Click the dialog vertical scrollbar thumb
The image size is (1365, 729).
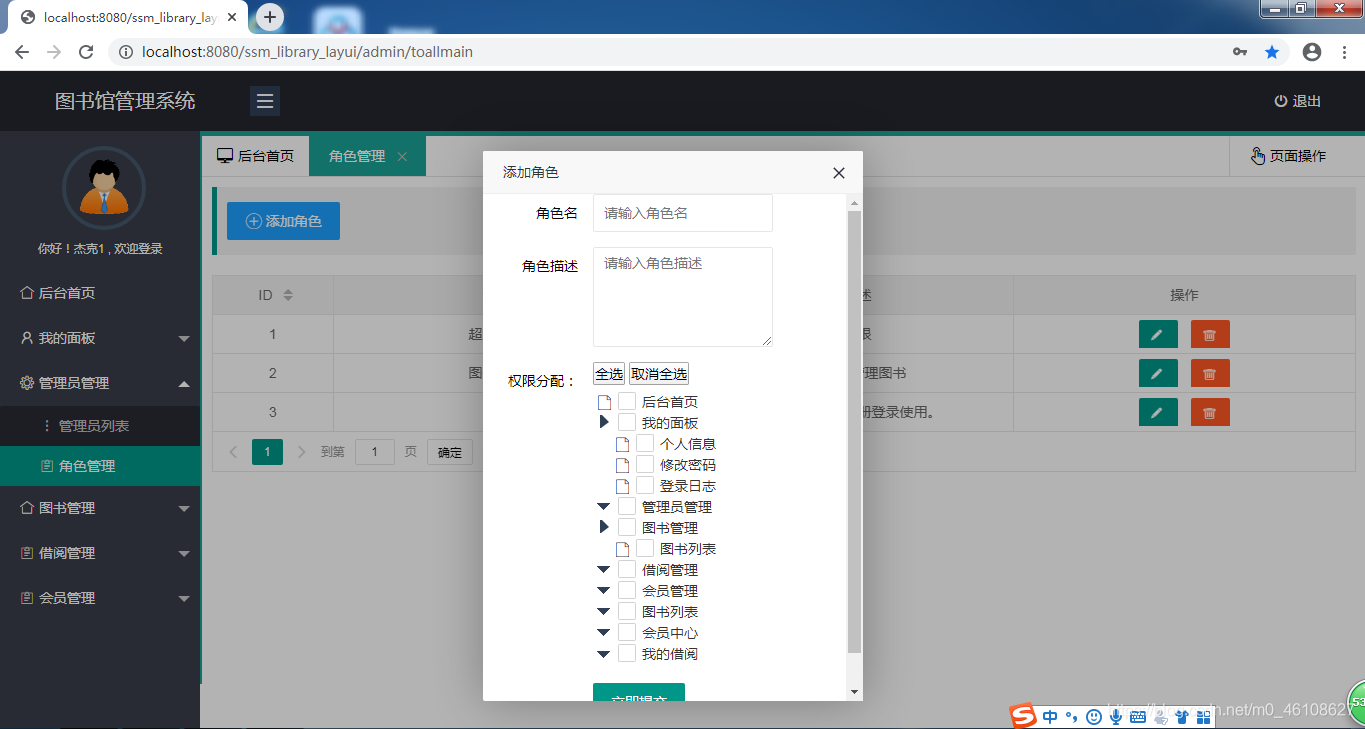click(x=854, y=432)
